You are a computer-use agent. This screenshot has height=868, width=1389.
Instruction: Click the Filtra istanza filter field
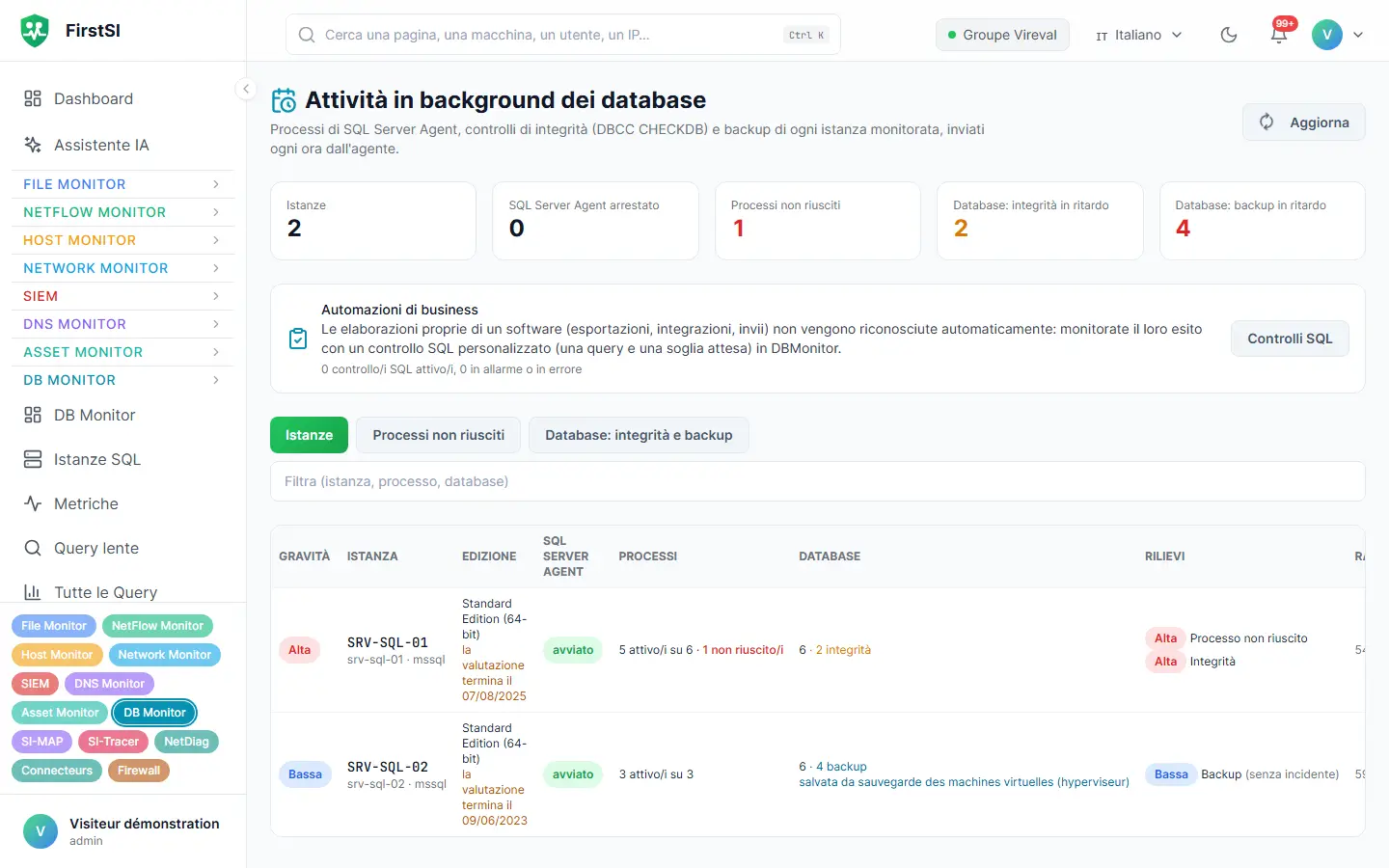[x=818, y=481]
